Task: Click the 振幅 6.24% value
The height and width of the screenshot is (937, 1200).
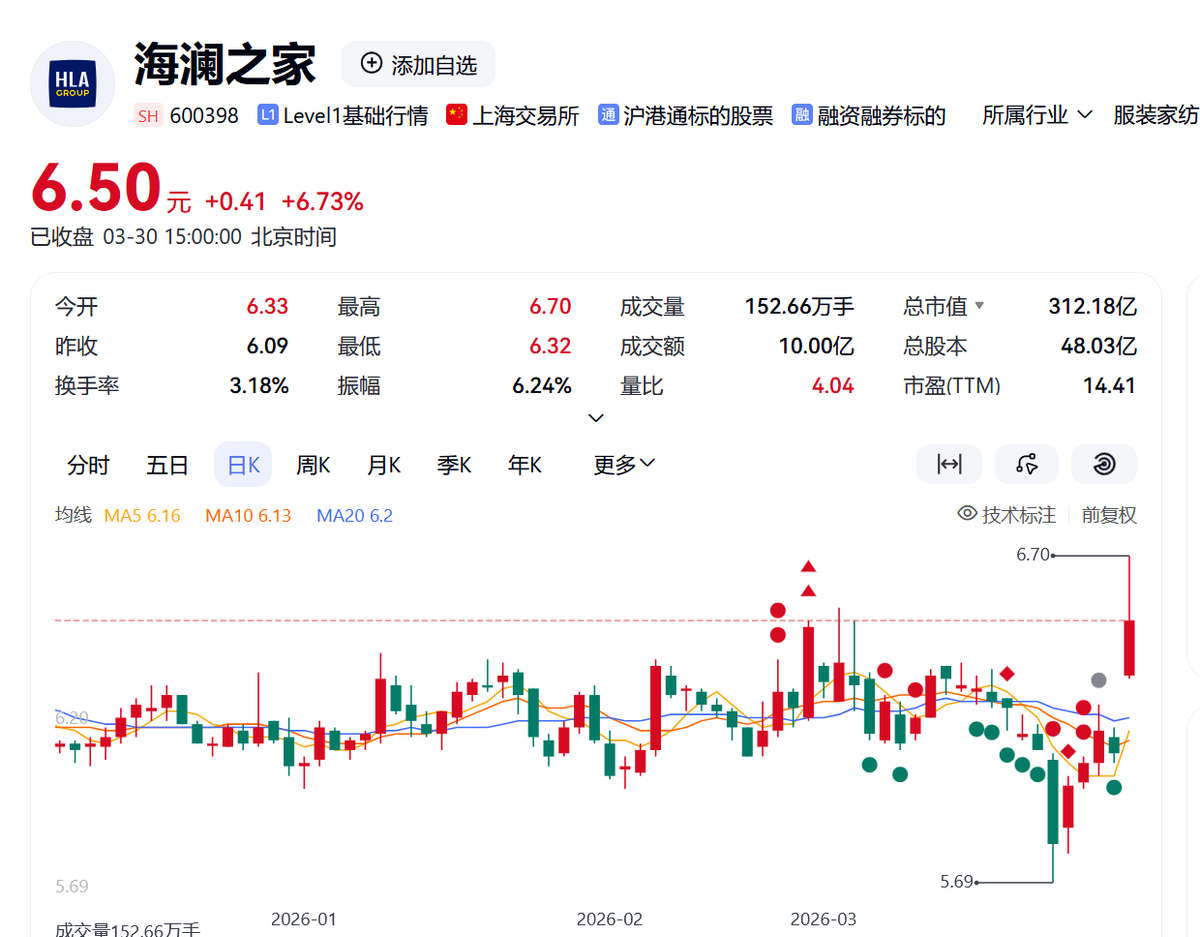Action: tap(542, 385)
